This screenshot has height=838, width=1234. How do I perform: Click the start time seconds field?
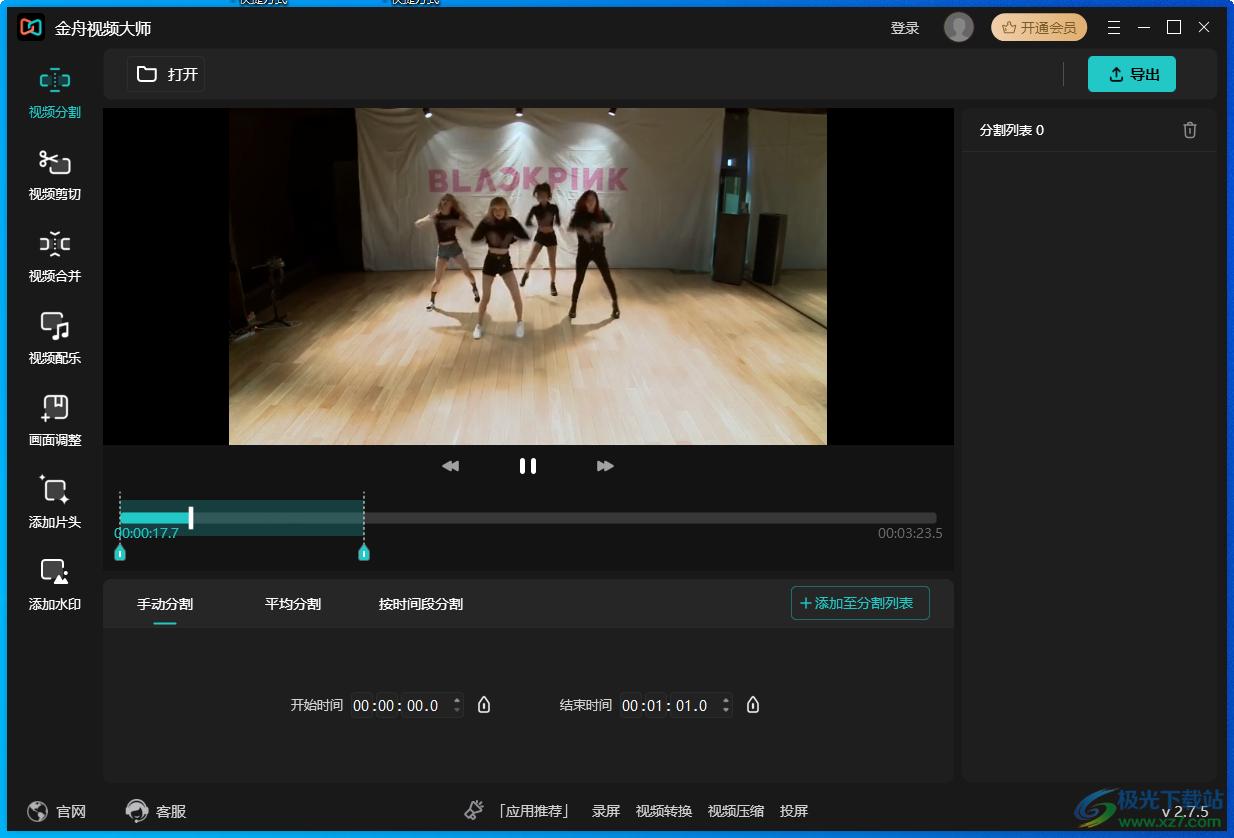point(423,705)
